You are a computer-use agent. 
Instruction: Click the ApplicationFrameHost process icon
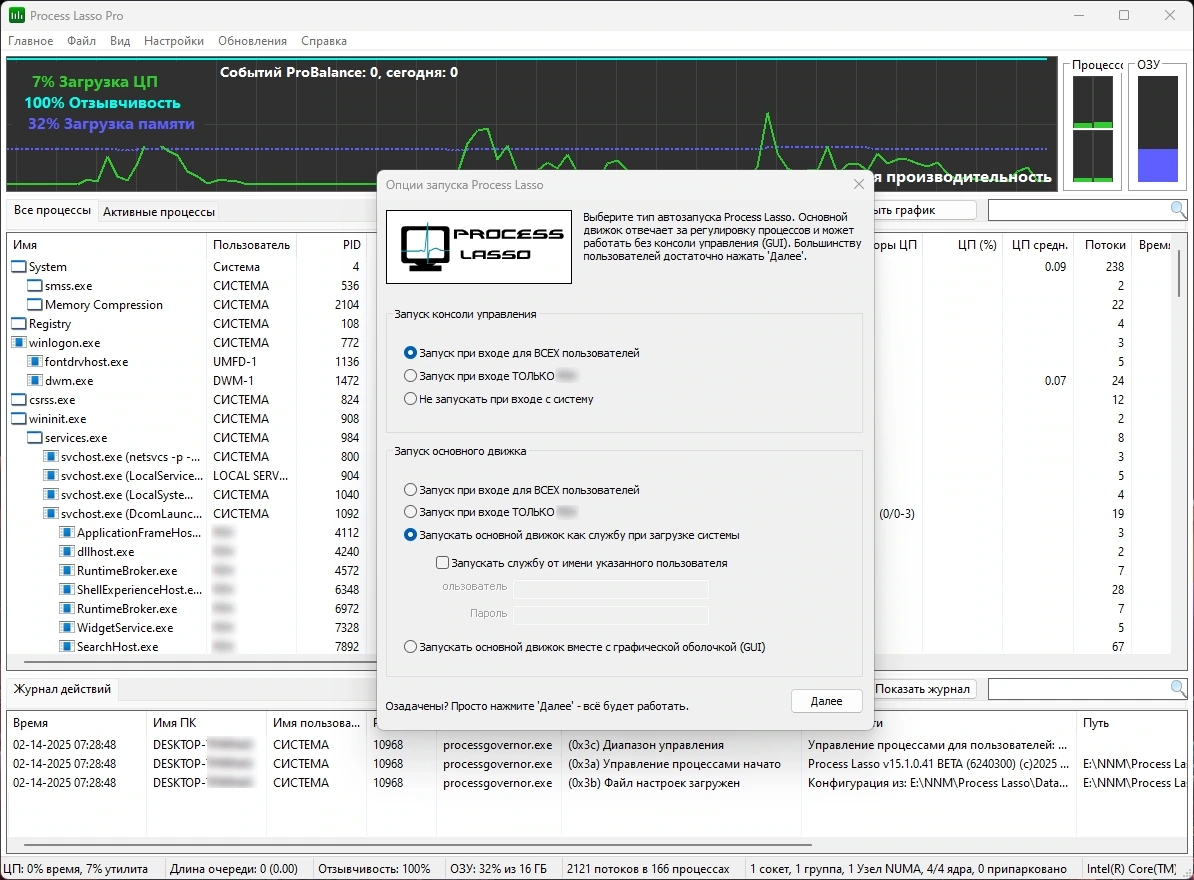pyautogui.click(x=66, y=533)
